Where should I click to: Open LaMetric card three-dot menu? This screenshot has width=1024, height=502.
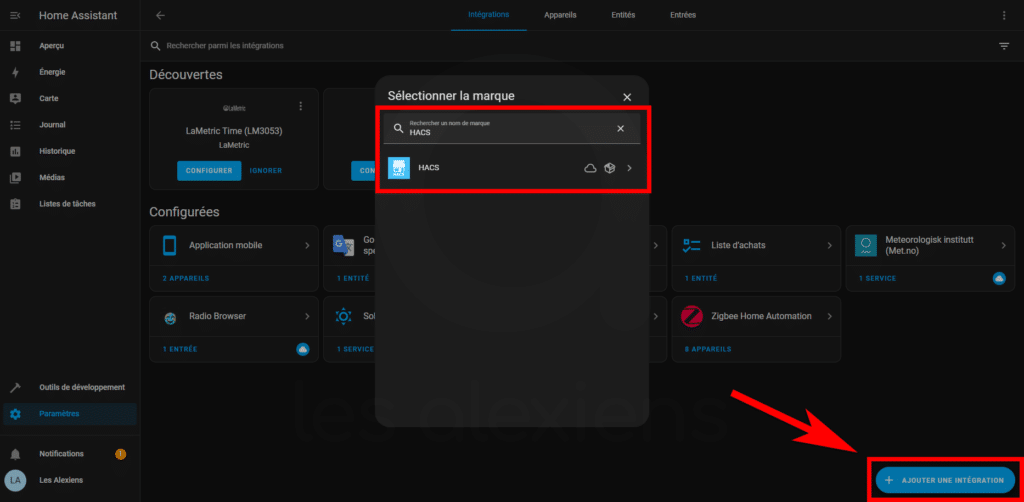tap(300, 106)
